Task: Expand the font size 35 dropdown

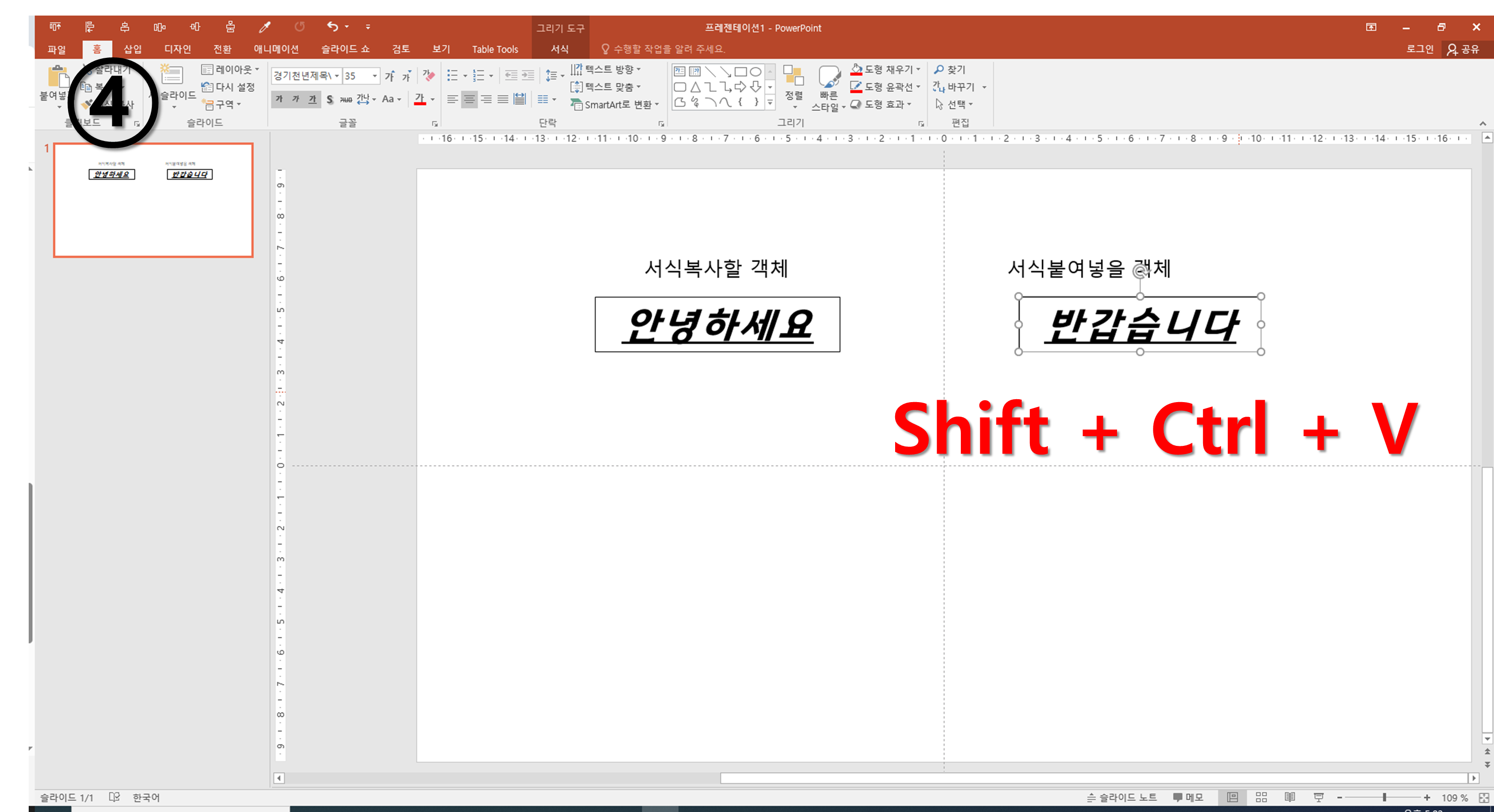Action: click(375, 76)
